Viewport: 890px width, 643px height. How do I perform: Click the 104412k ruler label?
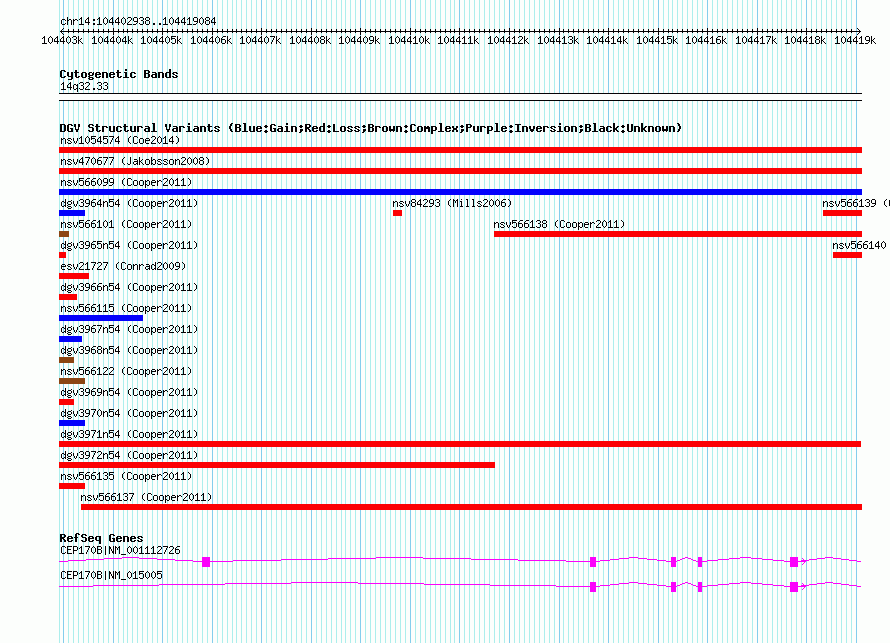point(508,40)
